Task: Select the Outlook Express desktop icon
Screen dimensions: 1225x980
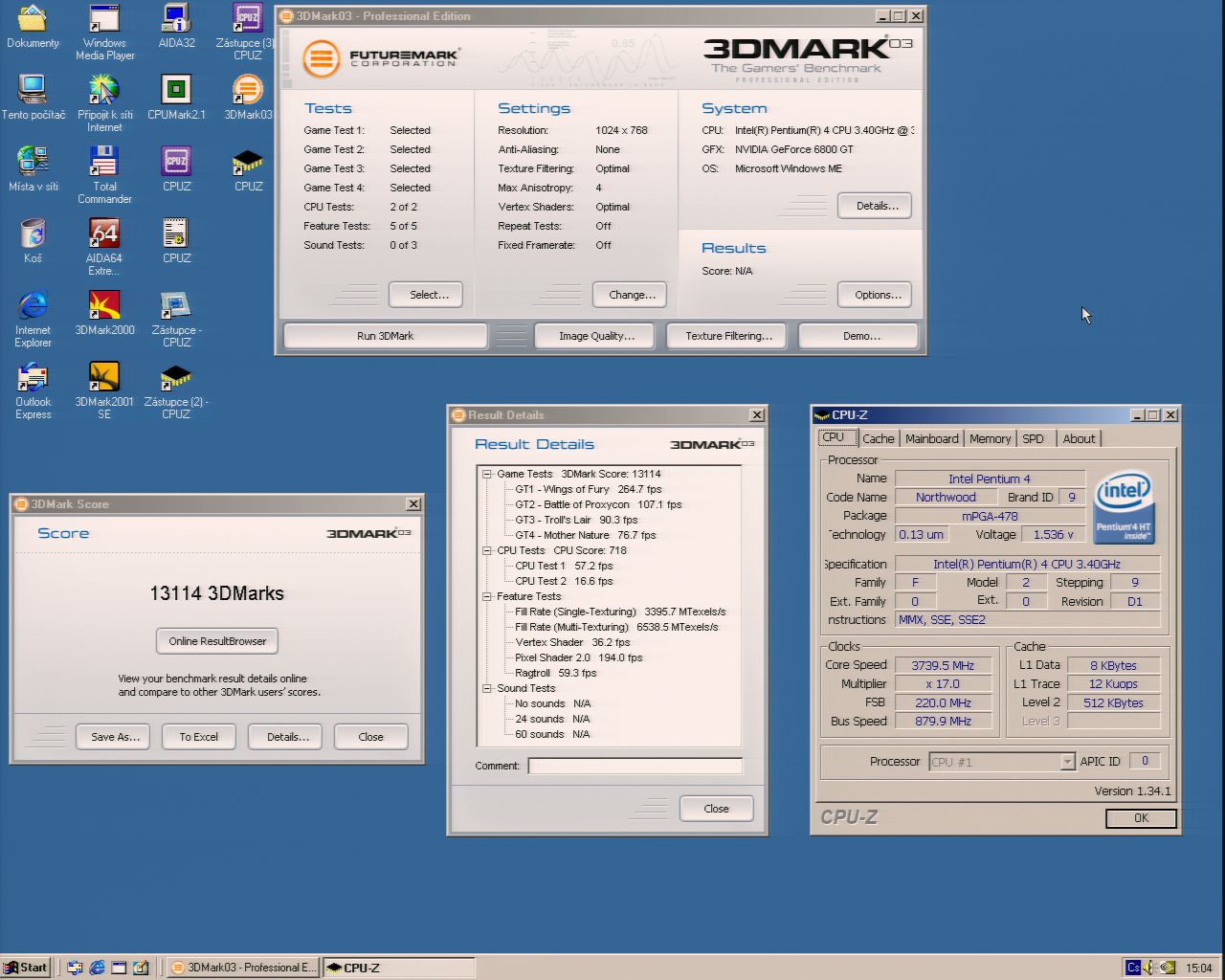Action: coord(33,390)
